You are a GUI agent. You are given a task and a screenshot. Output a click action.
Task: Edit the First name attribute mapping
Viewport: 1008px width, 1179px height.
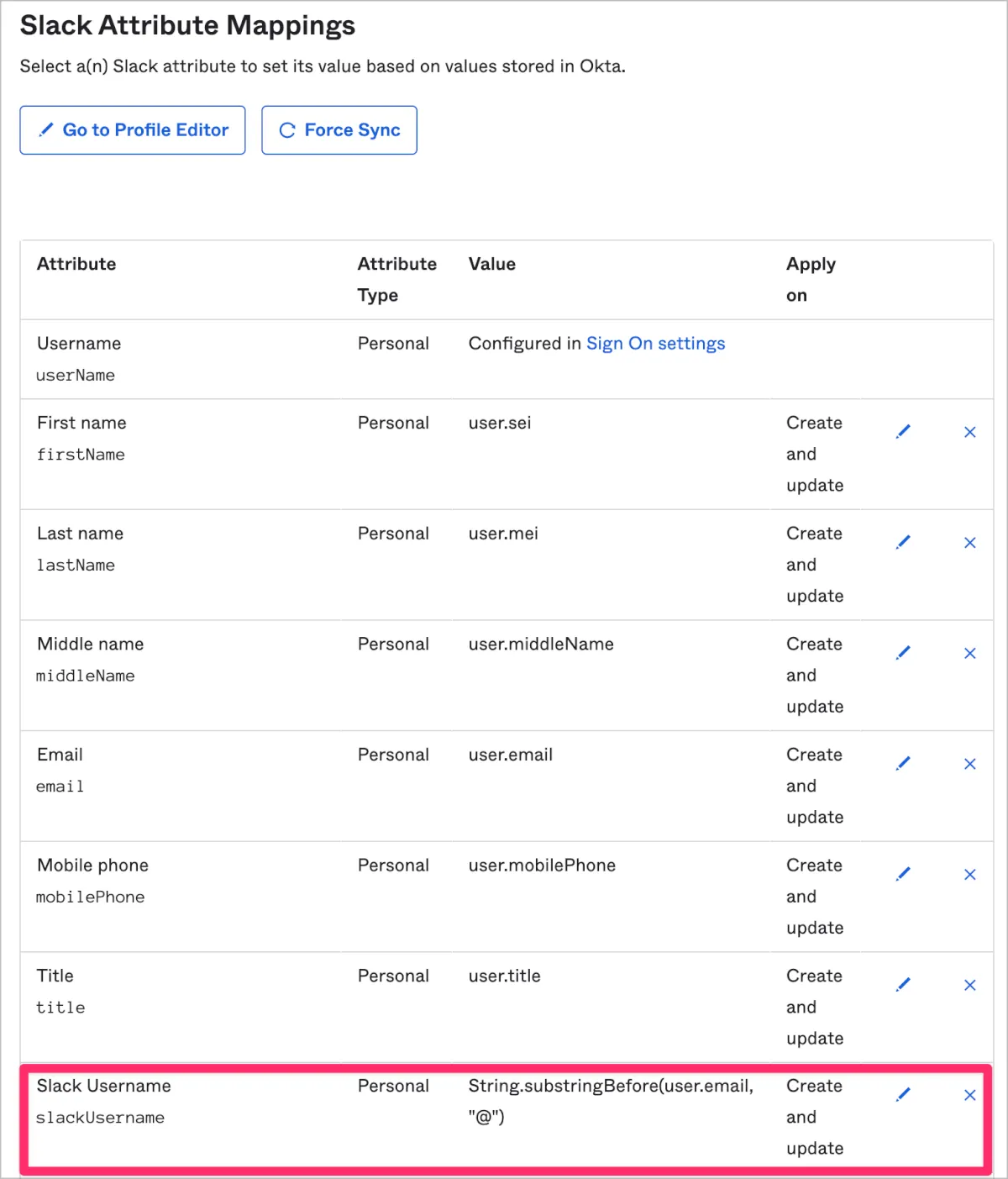pos(903,432)
